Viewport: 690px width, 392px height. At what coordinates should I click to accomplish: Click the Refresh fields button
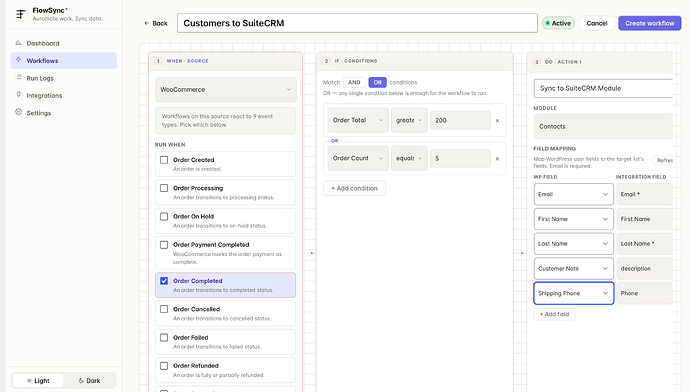coord(663,161)
